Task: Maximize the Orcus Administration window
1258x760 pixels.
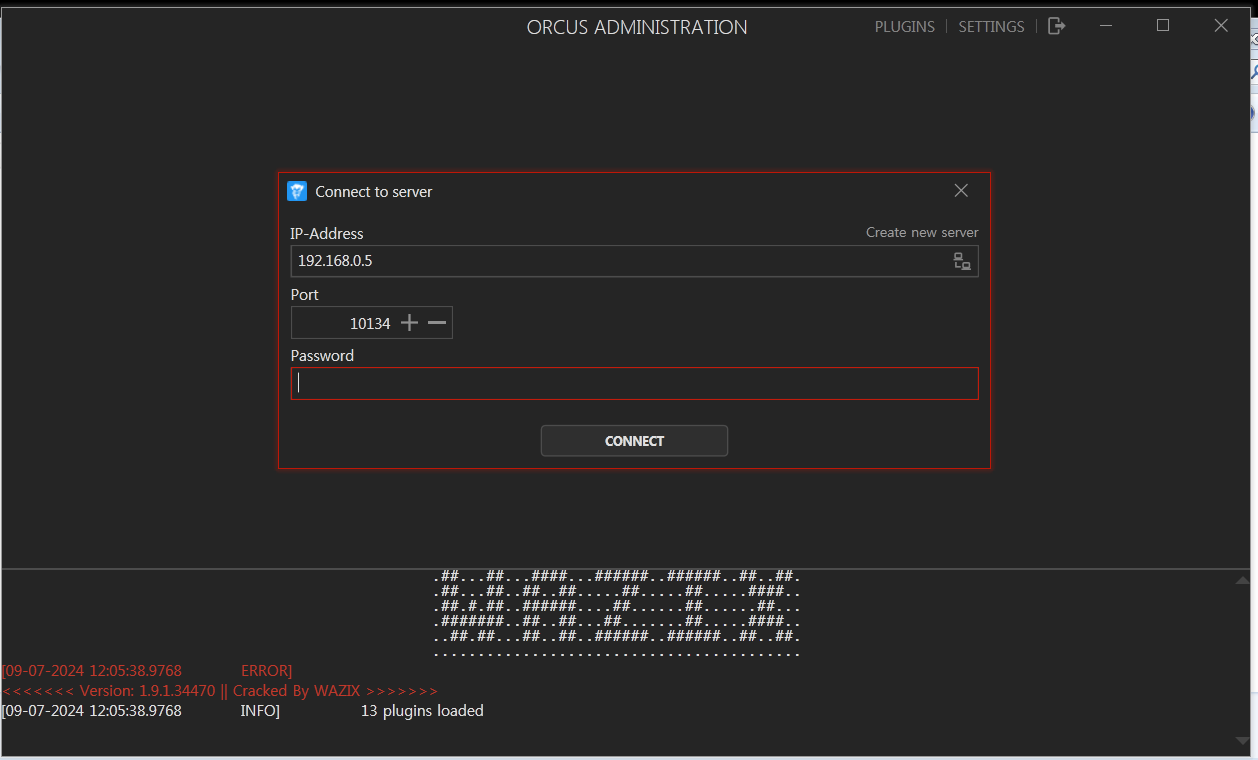Action: pyautogui.click(x=1163, y=26)
